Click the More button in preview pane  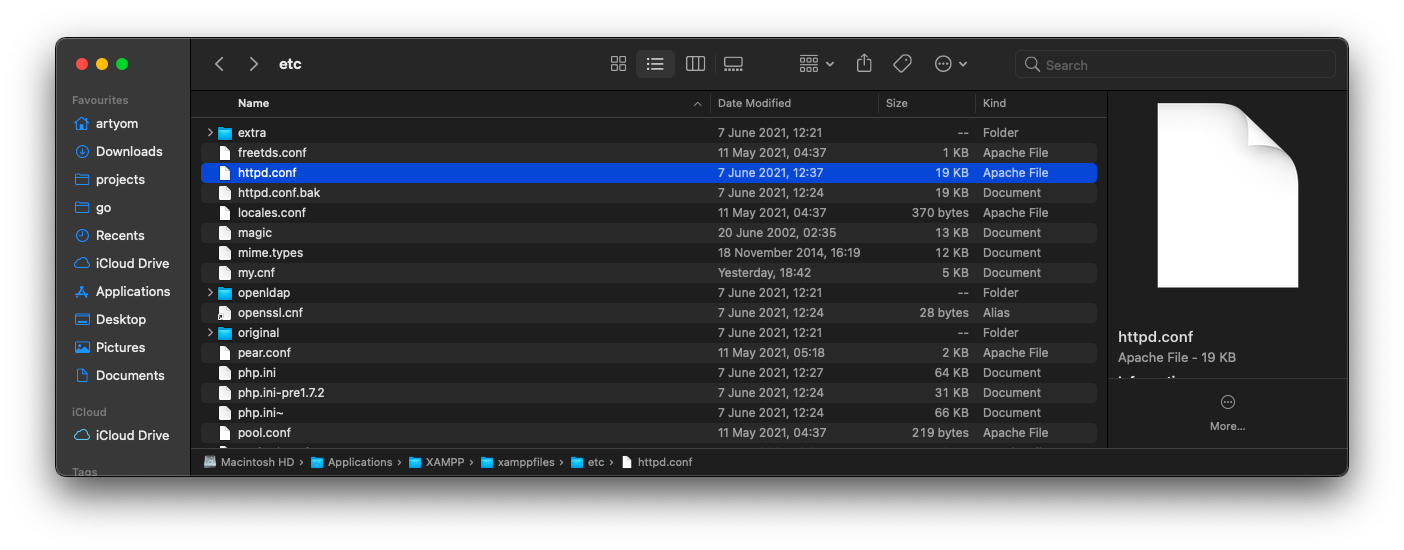[1227, 411]
